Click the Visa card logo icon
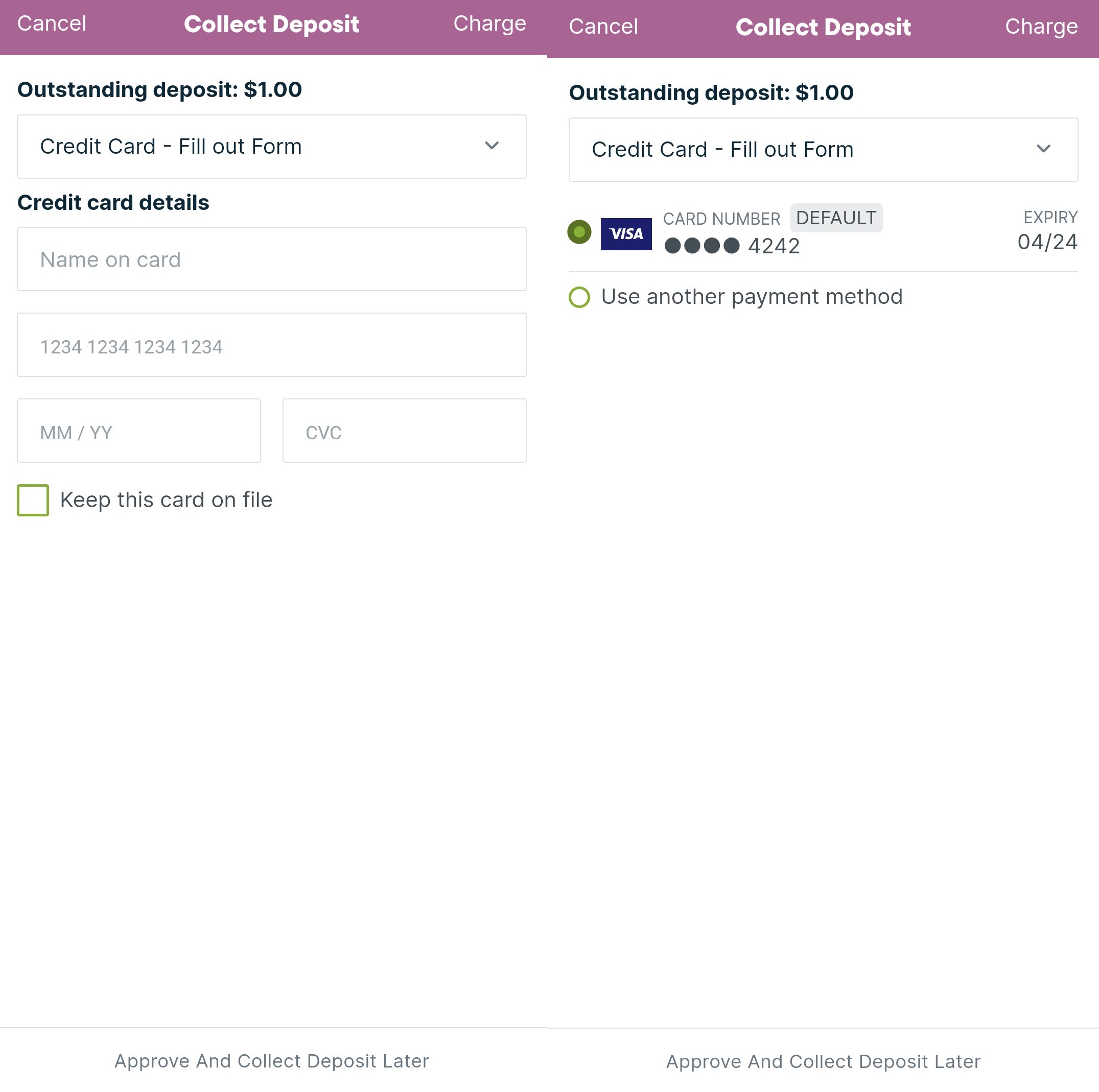Viewport: 1099px width, 1092px height. click(x=626, y=234)
